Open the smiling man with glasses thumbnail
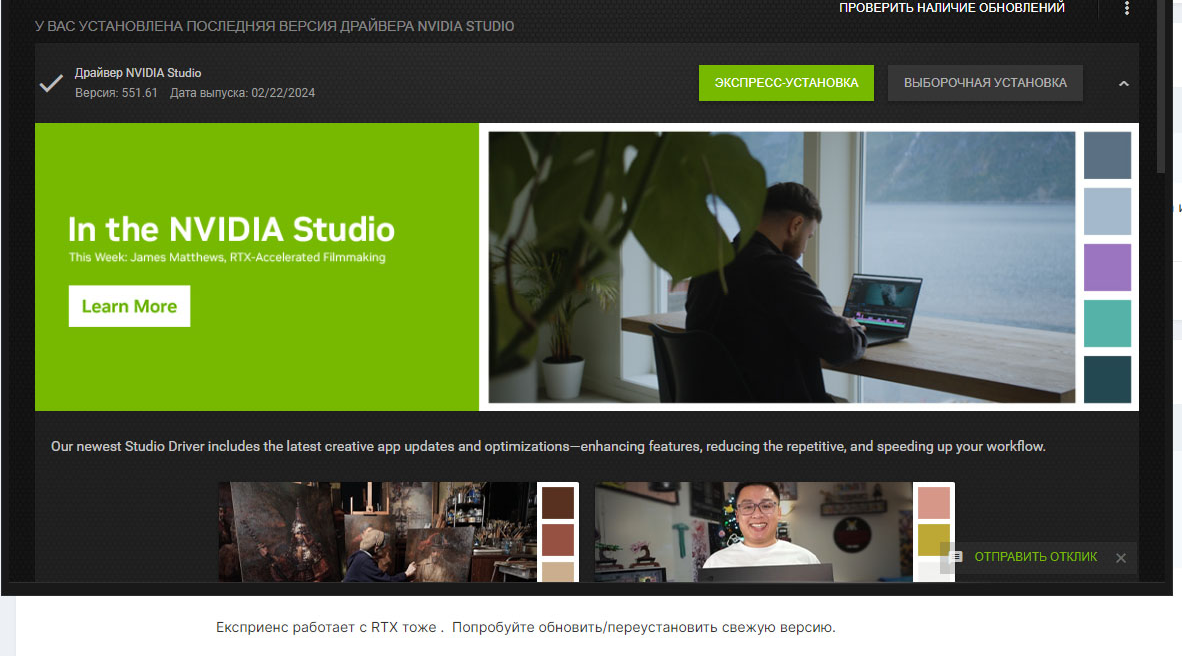Screen dimensions: 1182x656 tap(753, 532)
